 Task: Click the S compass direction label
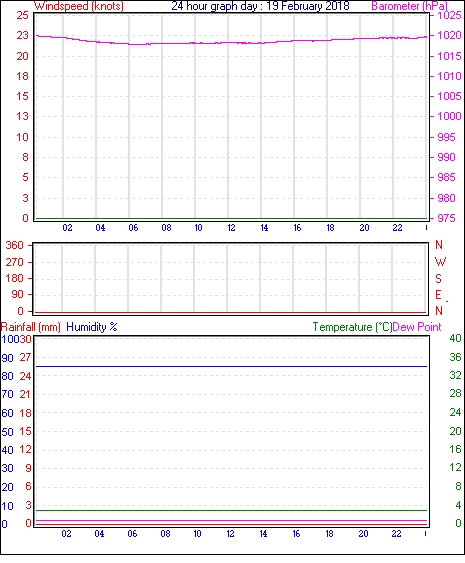click(x=438, y=278)
